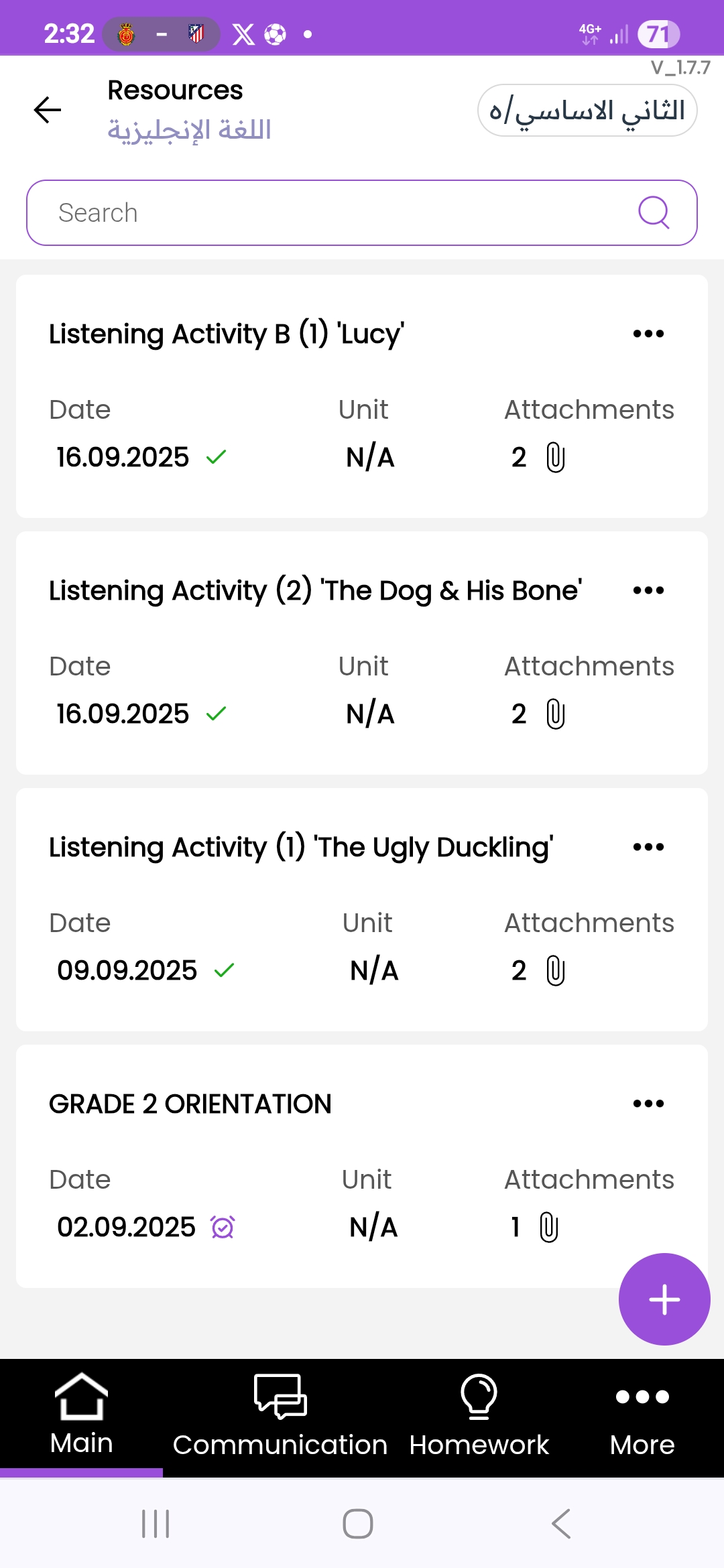Screen dimensions: 724x1568
Task: Open attachments paperclip for GRADE 2 ORIENTATION
Action: (548, 1228)
